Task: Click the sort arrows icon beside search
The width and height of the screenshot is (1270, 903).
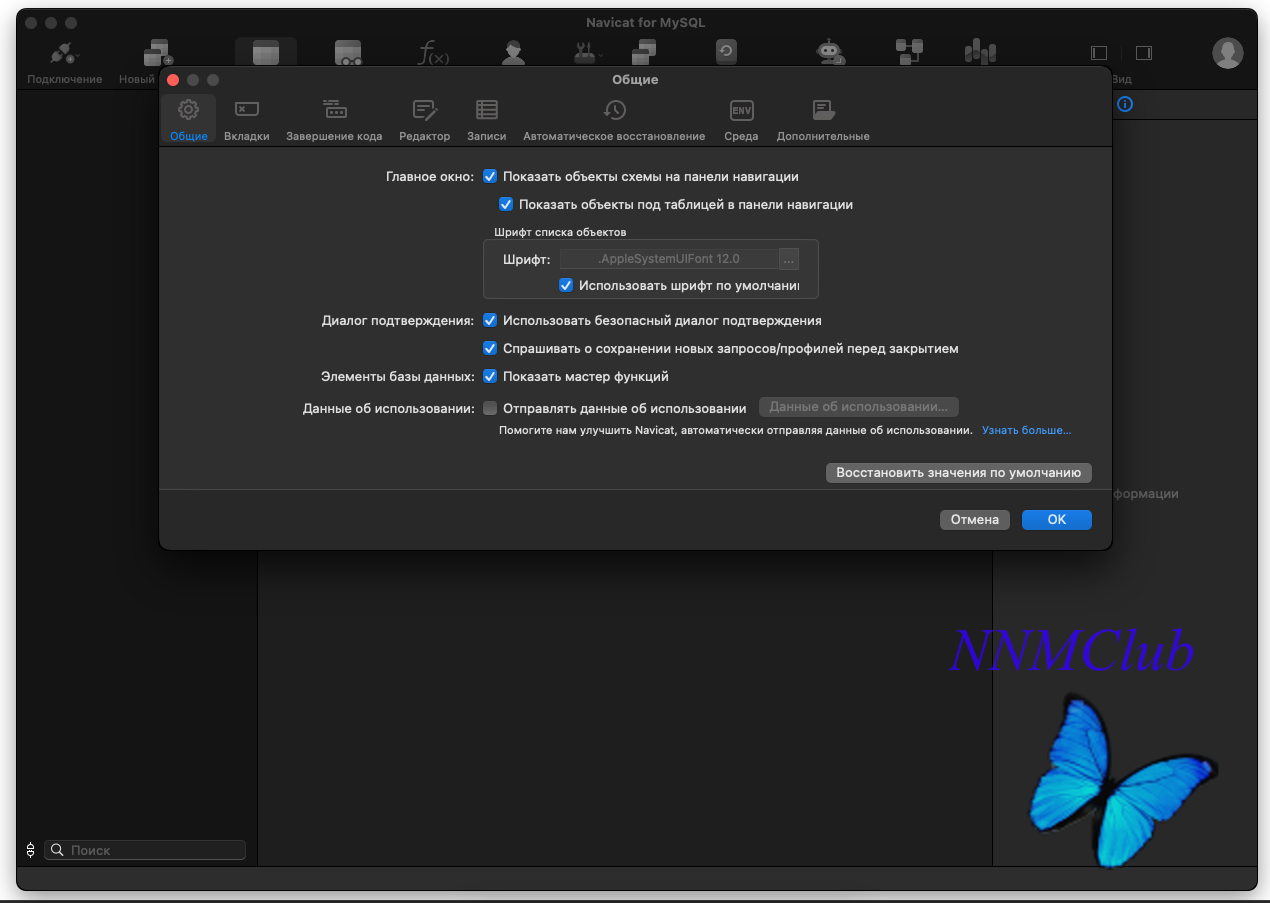Action: pyautogui.click(x=31, y=850)
